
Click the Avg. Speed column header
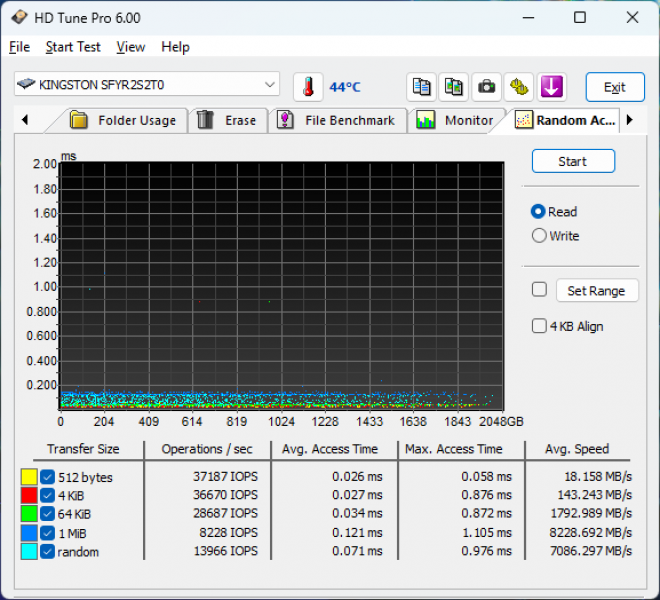577,449
